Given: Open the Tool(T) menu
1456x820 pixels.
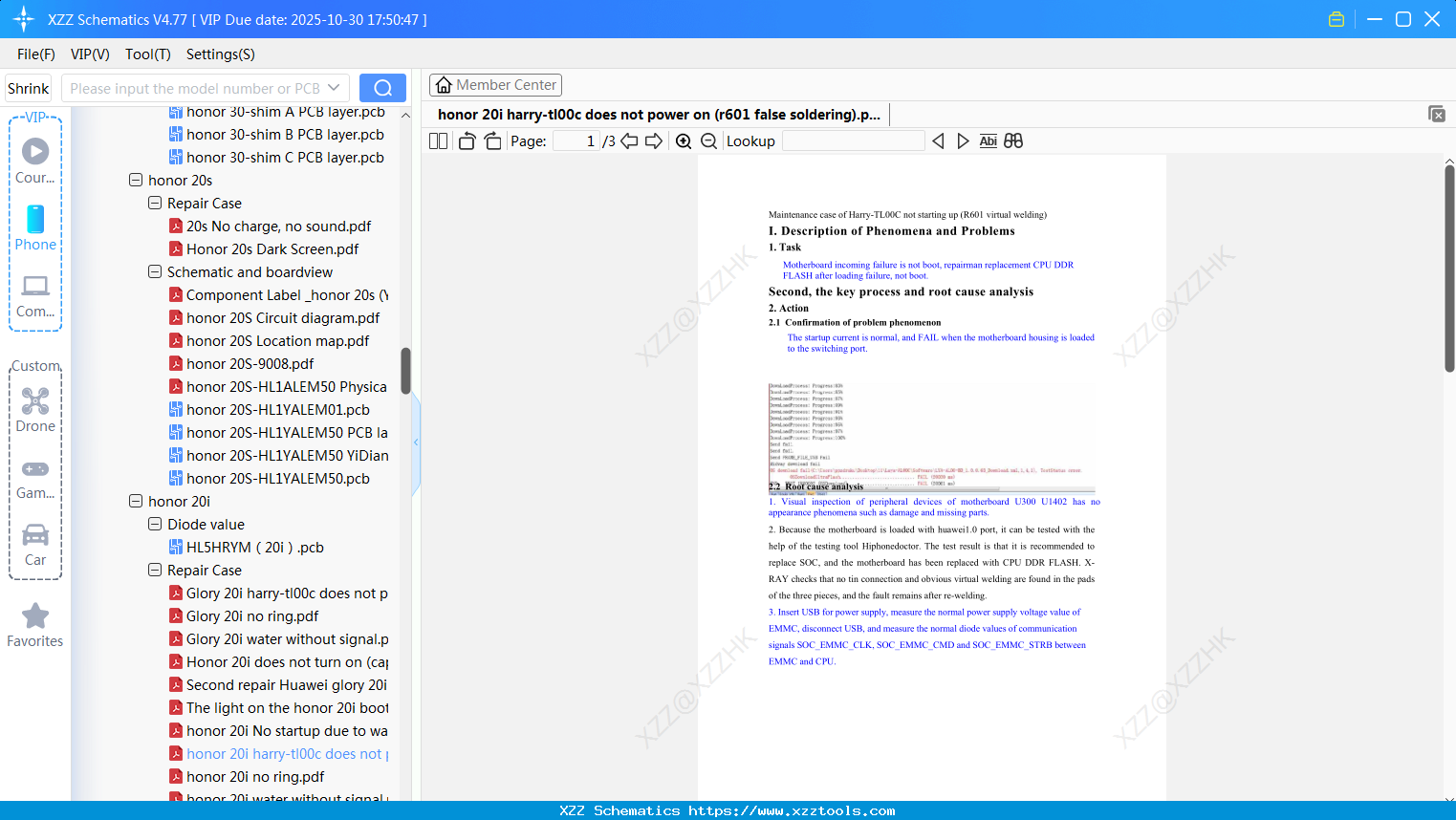Looking at the screenshot, I should click(148, 54).
